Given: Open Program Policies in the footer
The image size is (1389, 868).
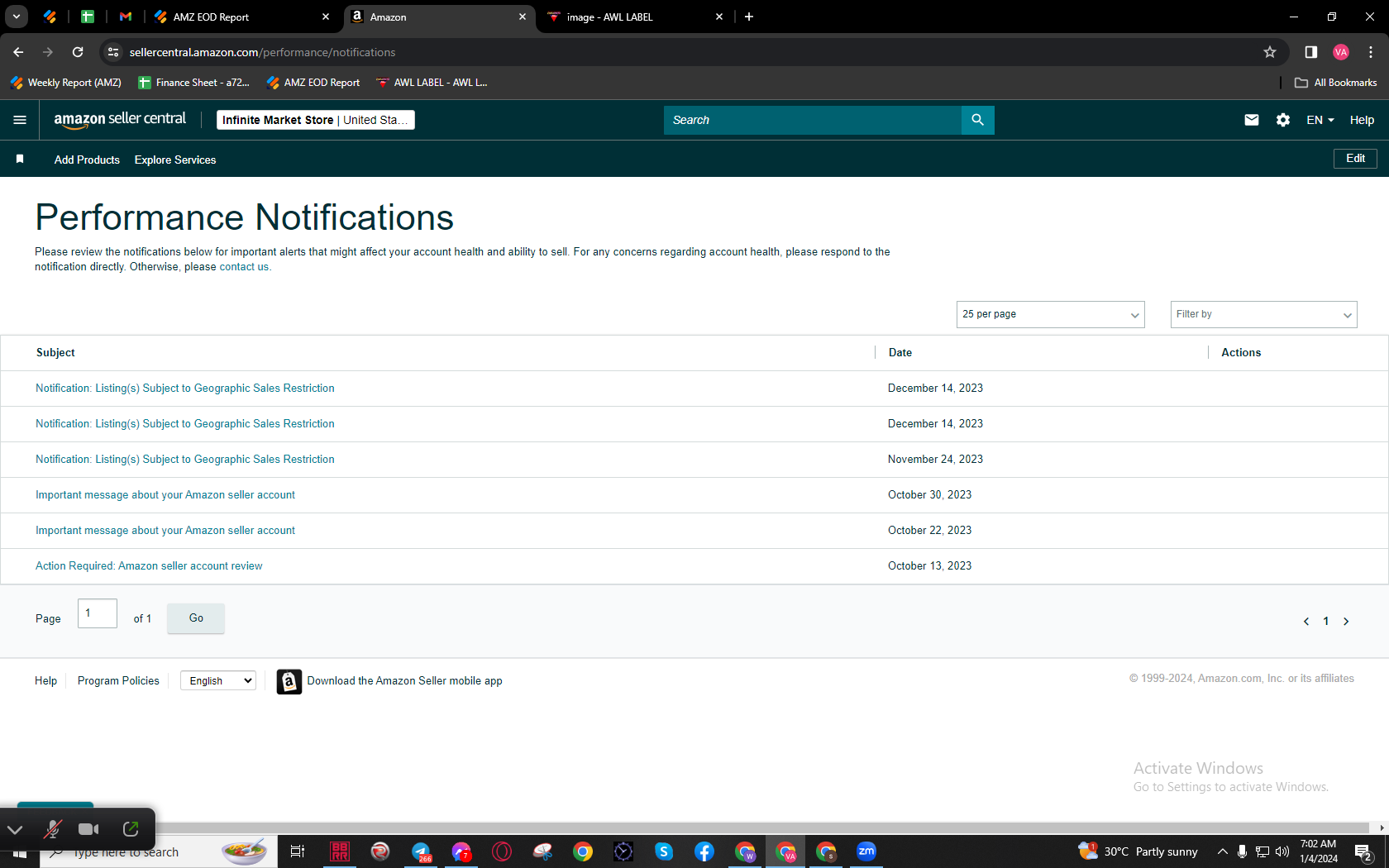Looking at the screenshot, I should 118,681.
